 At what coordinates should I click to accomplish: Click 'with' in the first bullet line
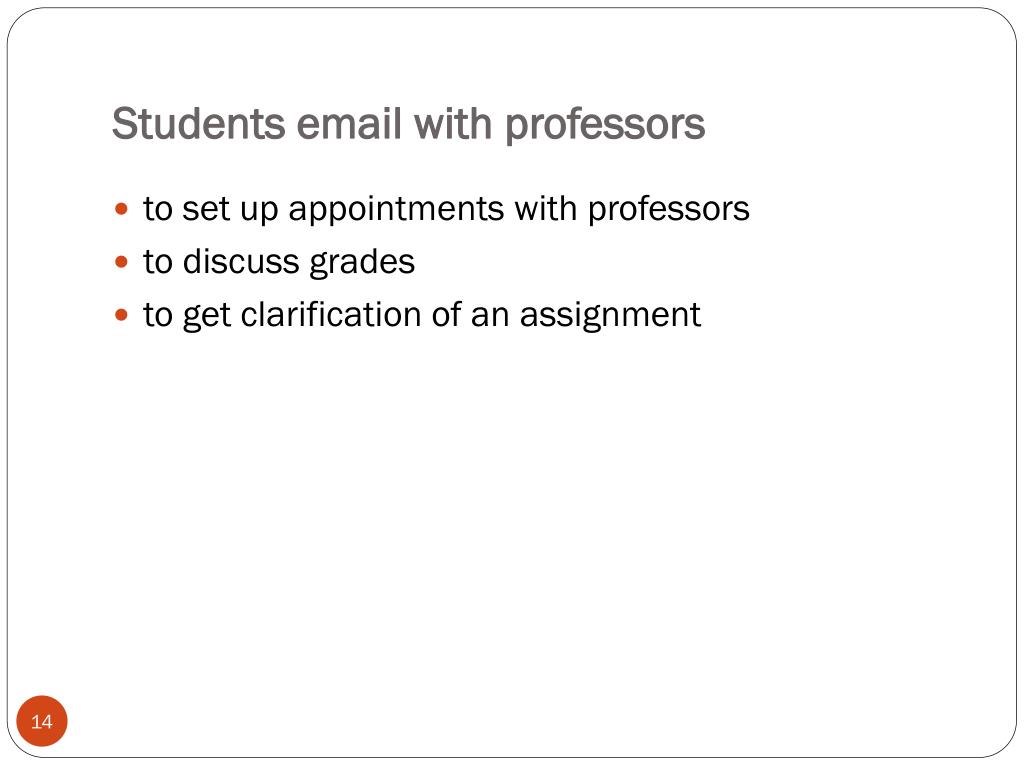click(x=546, y=209)
